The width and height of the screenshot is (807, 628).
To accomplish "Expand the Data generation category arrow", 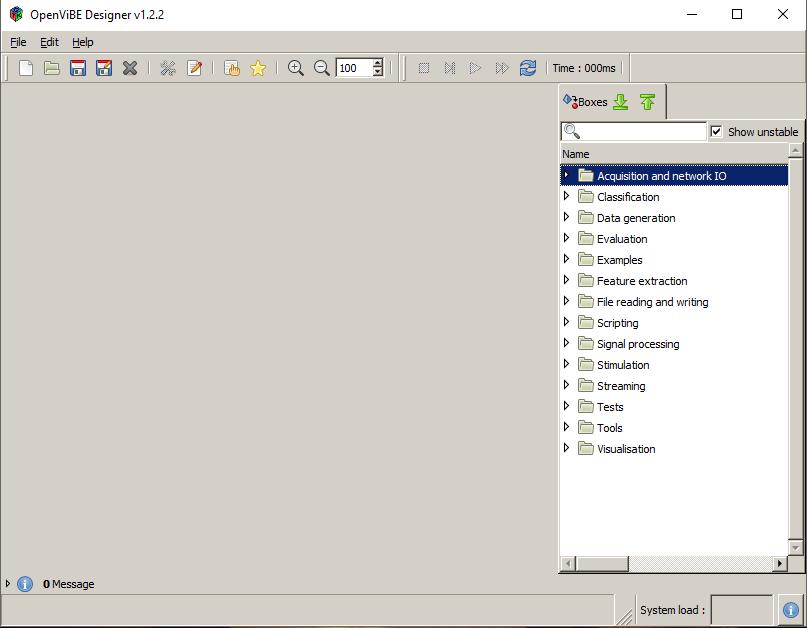I will click(566, 217).
